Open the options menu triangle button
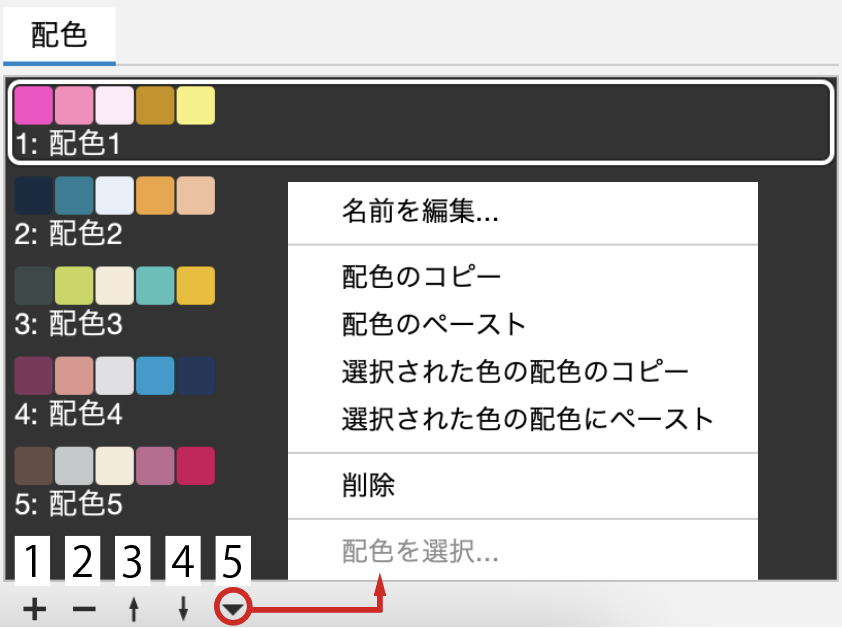This screenshot has height=628, width=842. pos(233,608)
